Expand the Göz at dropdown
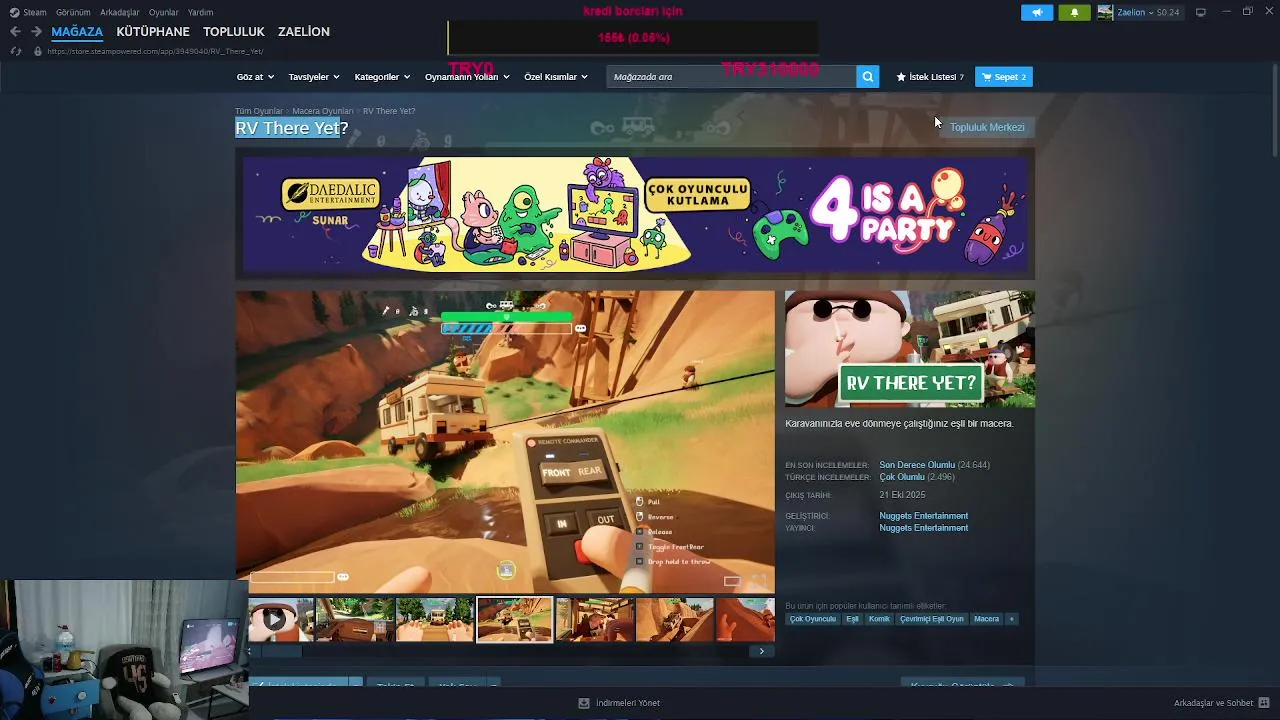The width and height of the screenshot is (1280, 720). (x=255, y=77)
